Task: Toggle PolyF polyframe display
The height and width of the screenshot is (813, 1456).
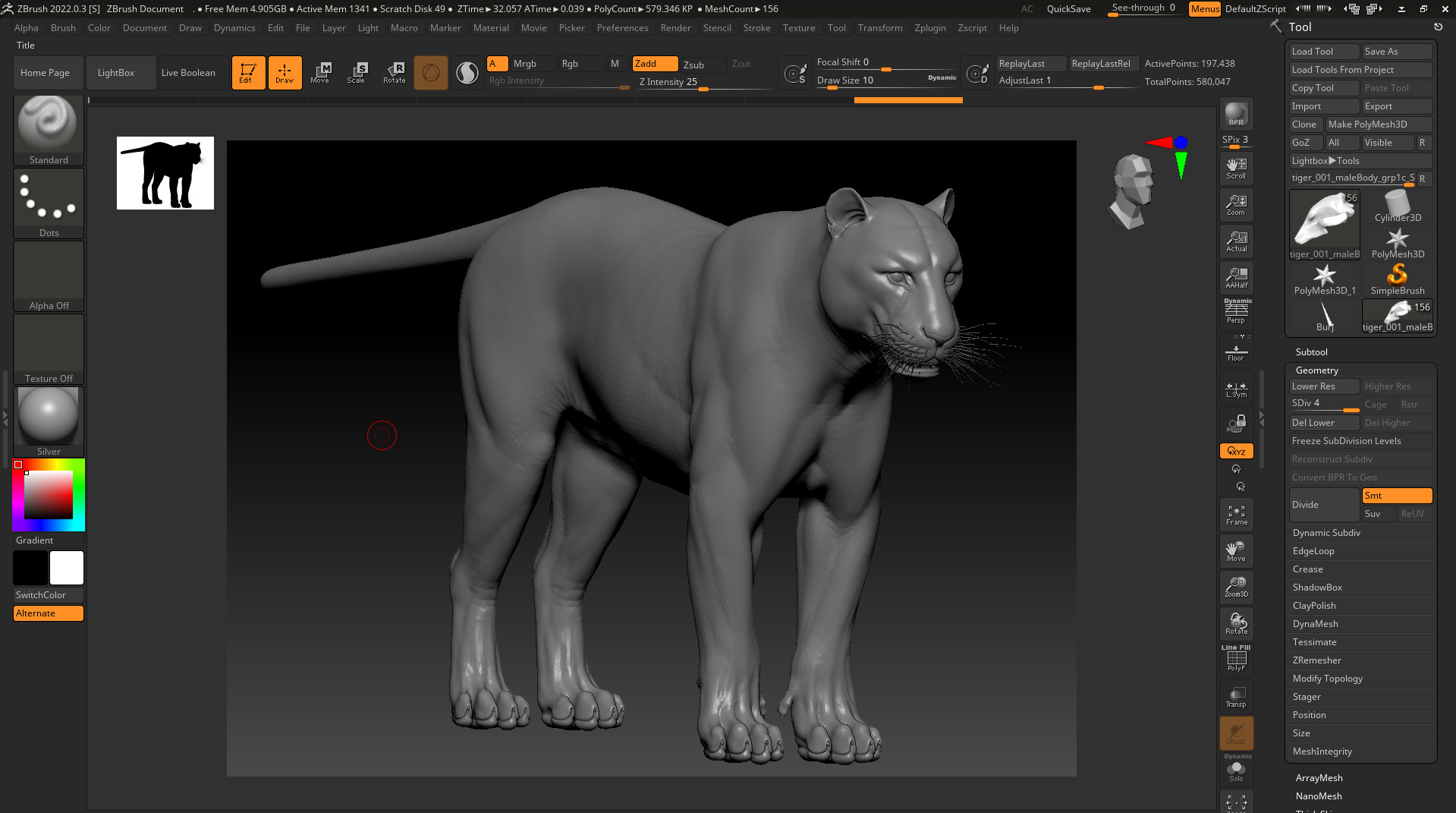Action: tap(1236, 659)
